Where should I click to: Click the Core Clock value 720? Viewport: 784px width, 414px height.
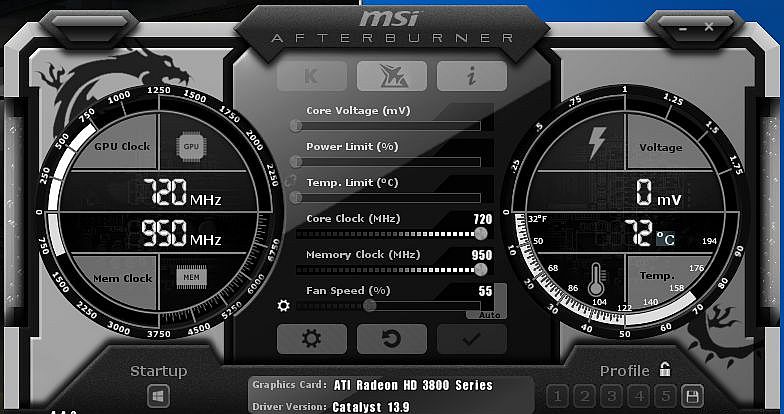click(x=482, y=219)
